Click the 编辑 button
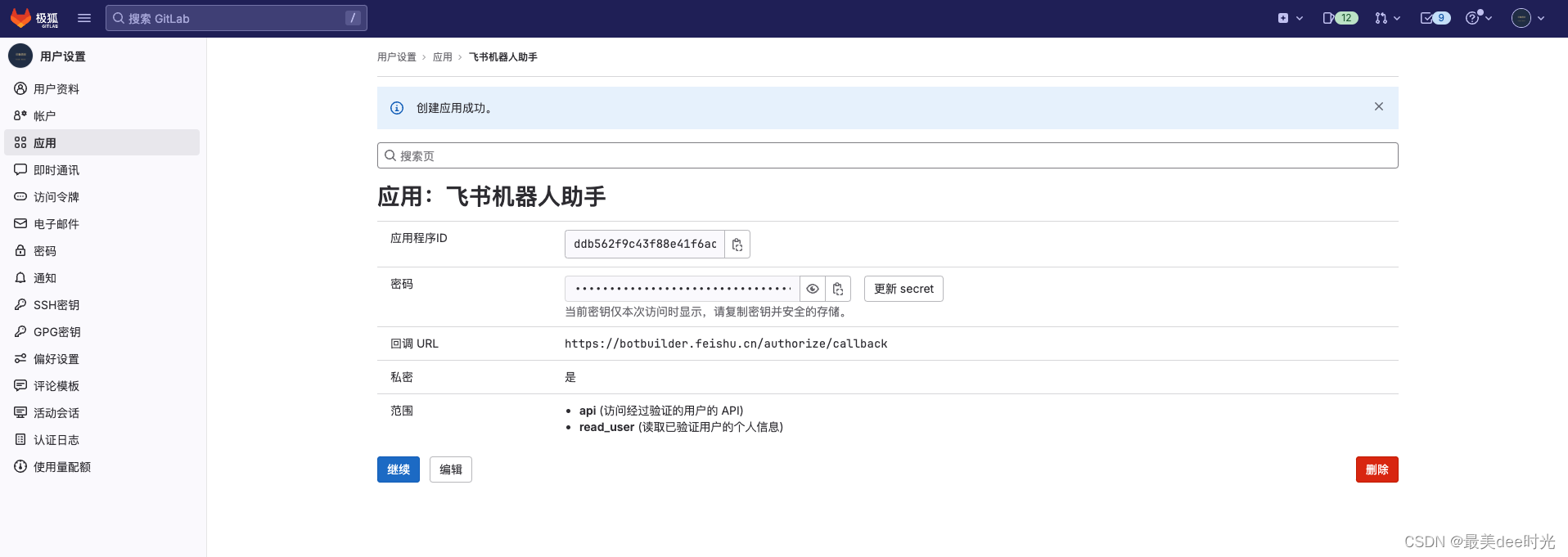This screenshot has height=557, width=1568. click(451, 469)
